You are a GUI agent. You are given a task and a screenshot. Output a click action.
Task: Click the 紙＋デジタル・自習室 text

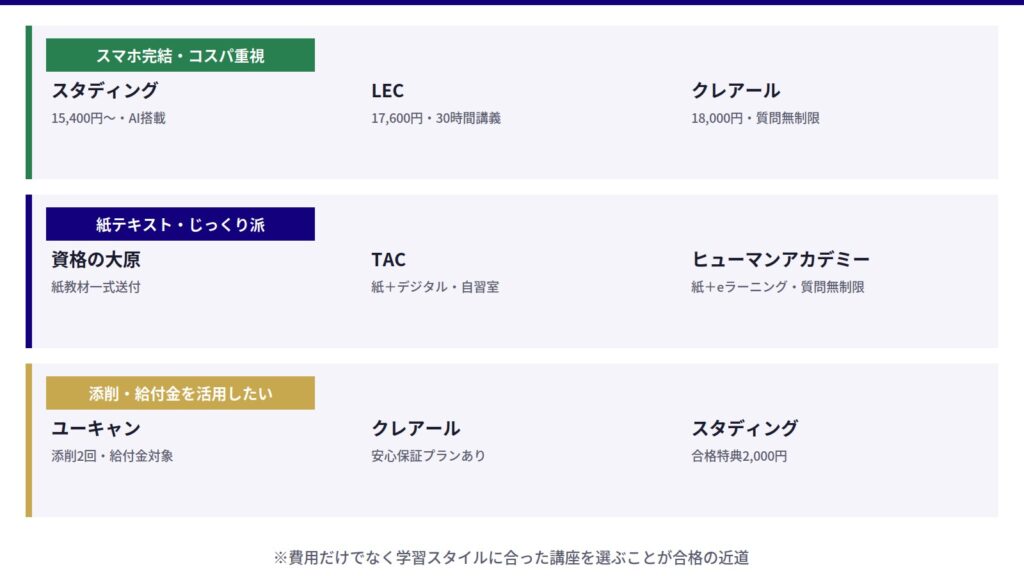pyautogui.click(x=435, y=287)
